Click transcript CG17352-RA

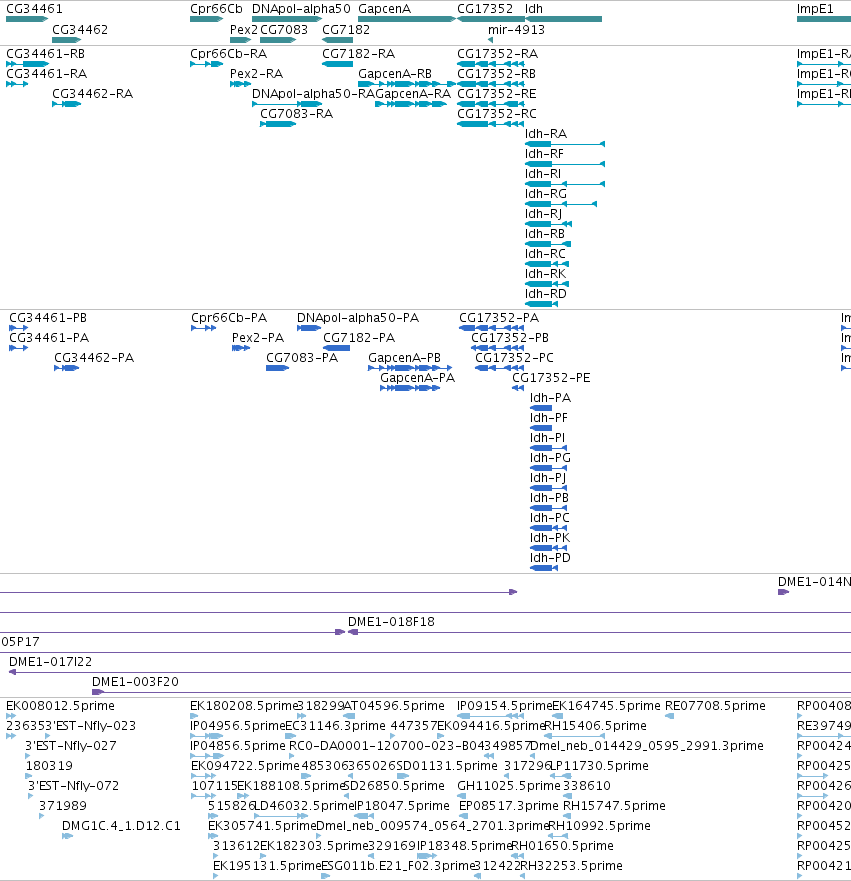491,64
